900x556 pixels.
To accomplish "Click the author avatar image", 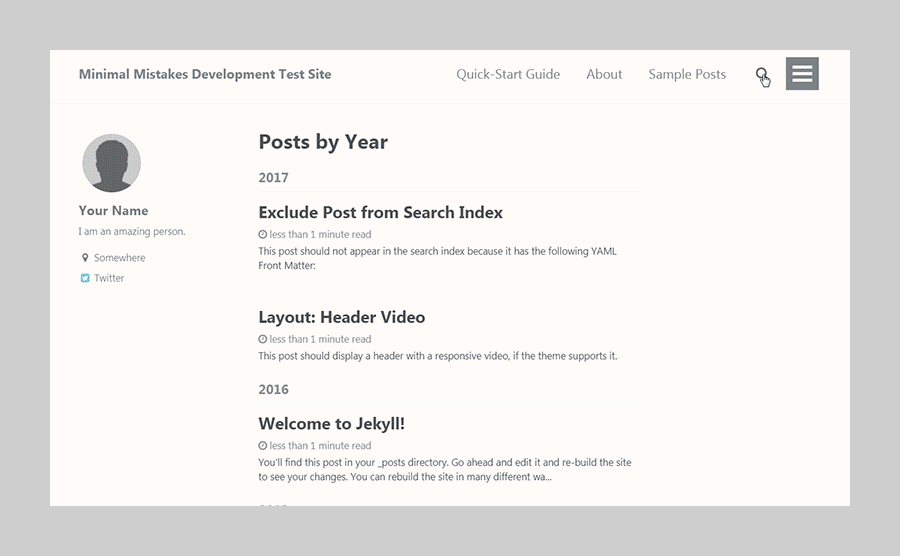I will pyautogui.click(x=111, y=163).
